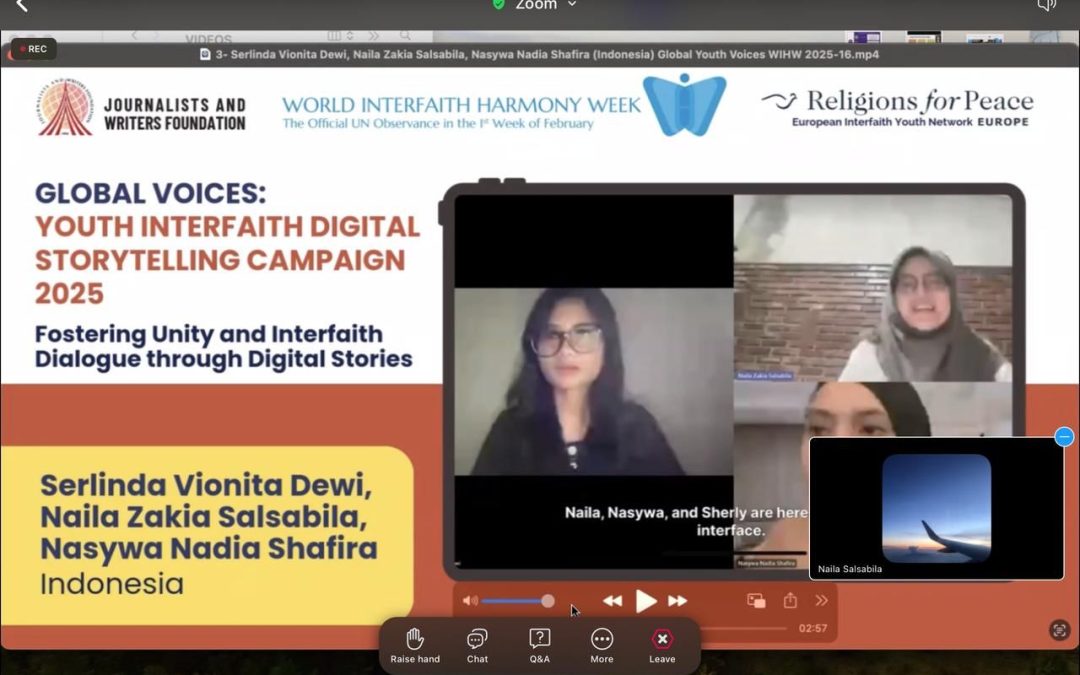
Task: Click the World Interfaith Harmony Week butterfly logo
Action: point(684,105)
